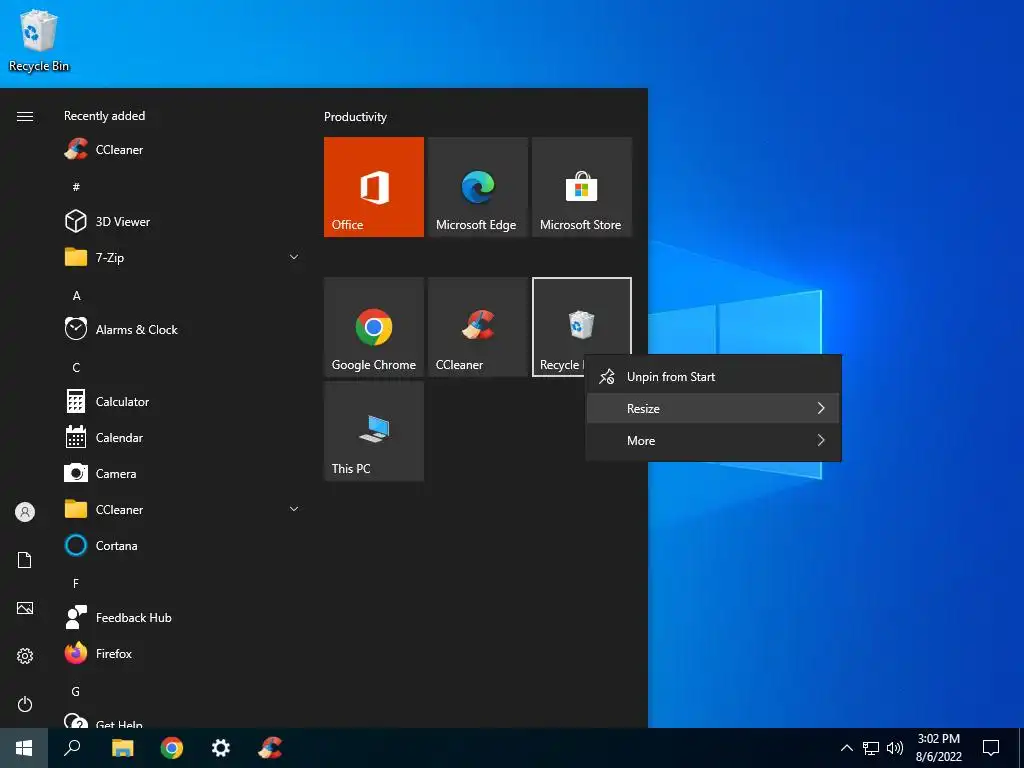Open the Action Center notifications icon
The image size is (1024, 768).
[991, 748]
